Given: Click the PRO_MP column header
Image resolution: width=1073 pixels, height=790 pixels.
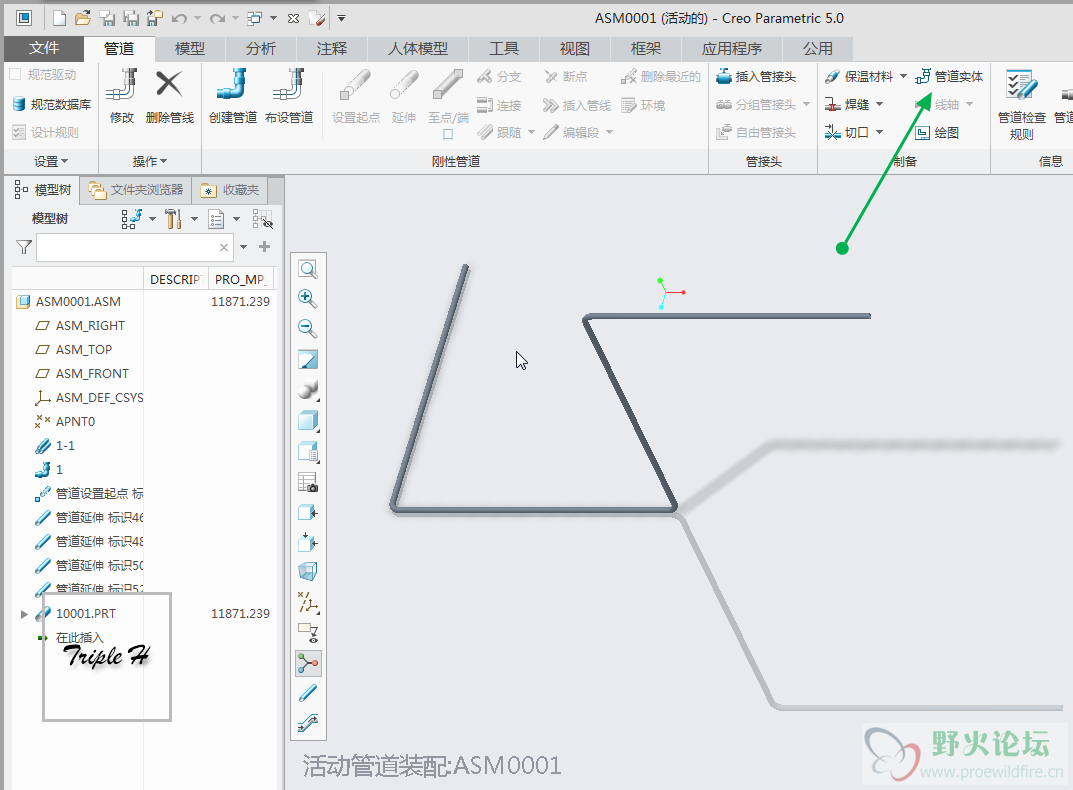Looking at the screenshot, I should (x=240, y=279).
